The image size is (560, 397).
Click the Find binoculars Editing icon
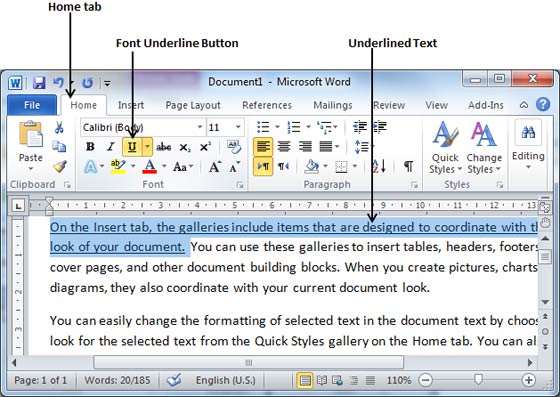pyautogui.click(x=528, y=133)
